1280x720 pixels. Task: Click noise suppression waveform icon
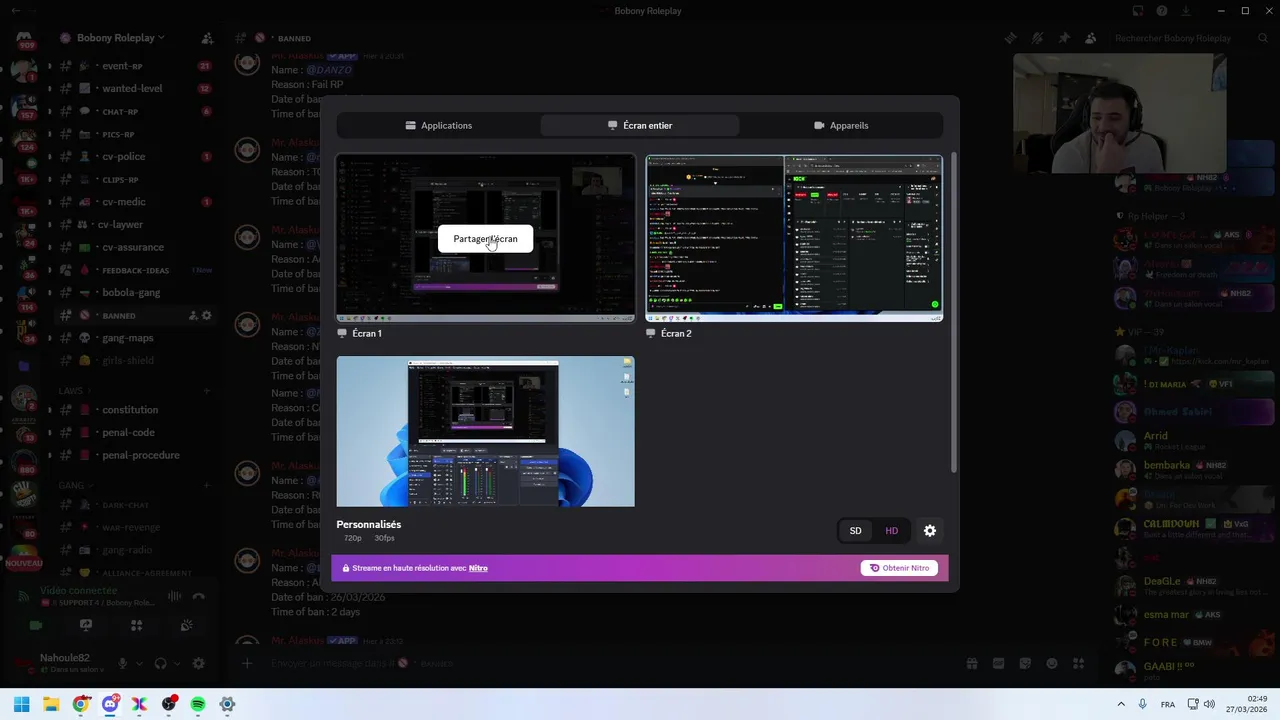(x=175, y=596)
